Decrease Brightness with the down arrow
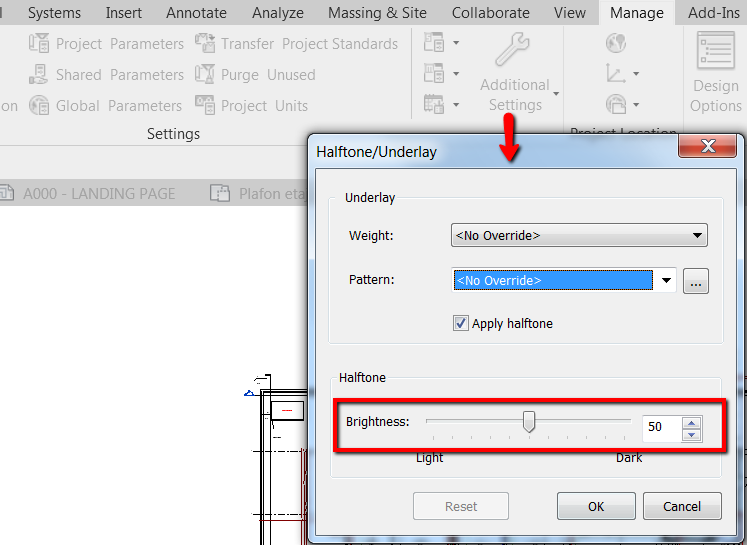The height and width of the screenshot is (545, 747). (x=691, y=434)
